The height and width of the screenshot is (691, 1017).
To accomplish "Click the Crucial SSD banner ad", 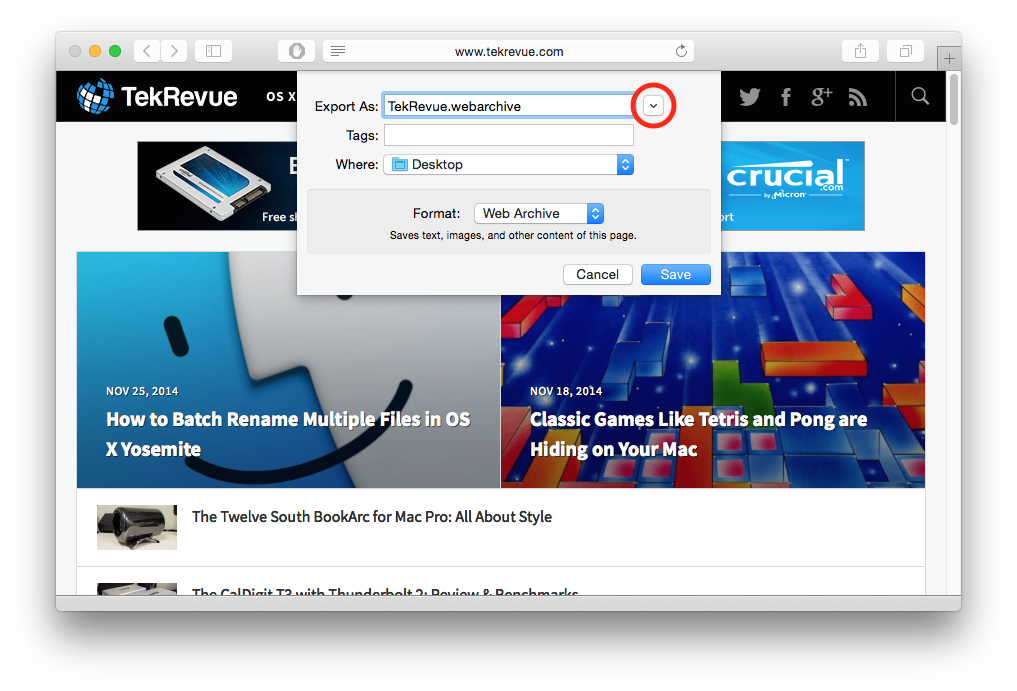I will coord(217,186).
